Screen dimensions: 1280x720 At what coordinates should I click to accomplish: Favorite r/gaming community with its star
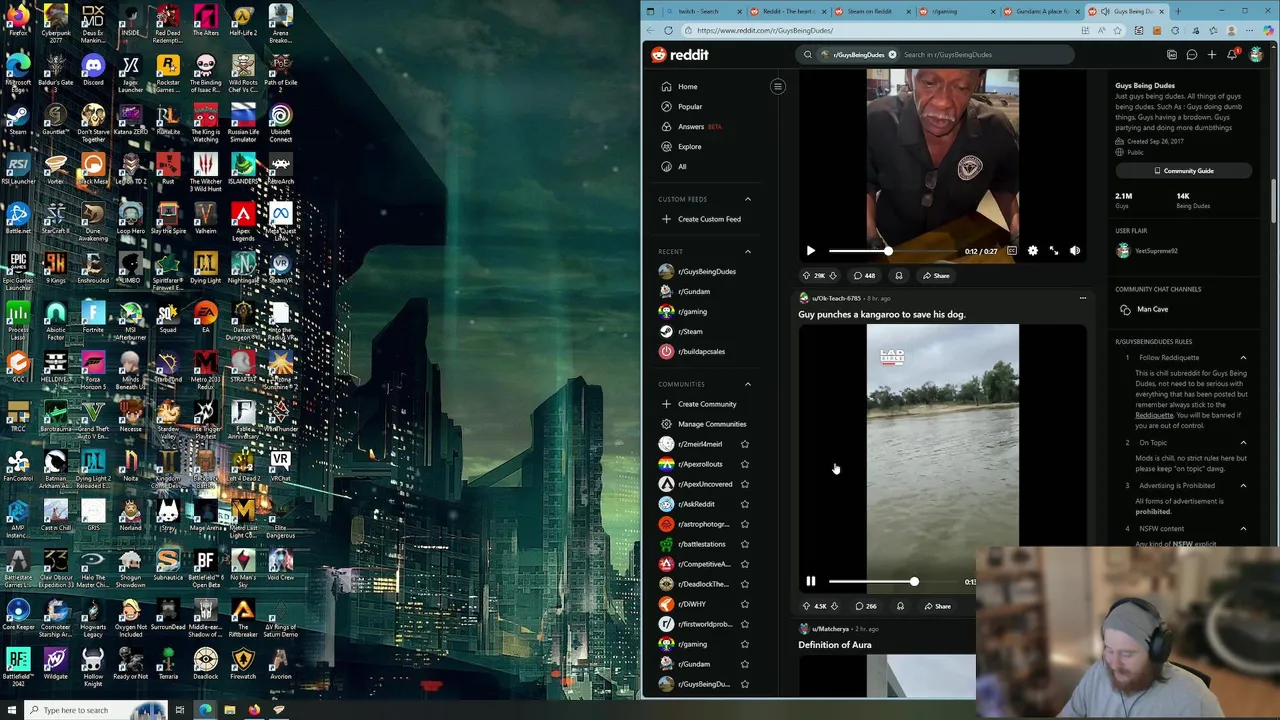[x=744, y=644]
